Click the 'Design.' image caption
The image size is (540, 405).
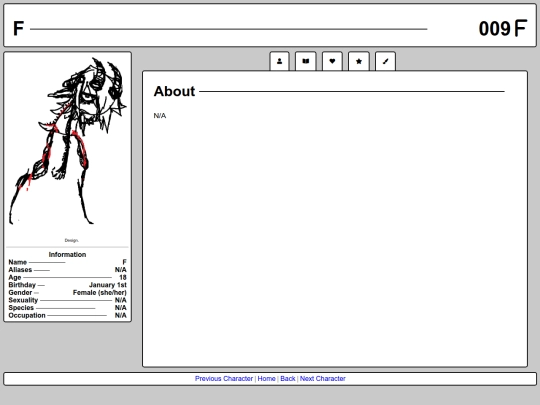pyautogui.click(x=72, y=240)
